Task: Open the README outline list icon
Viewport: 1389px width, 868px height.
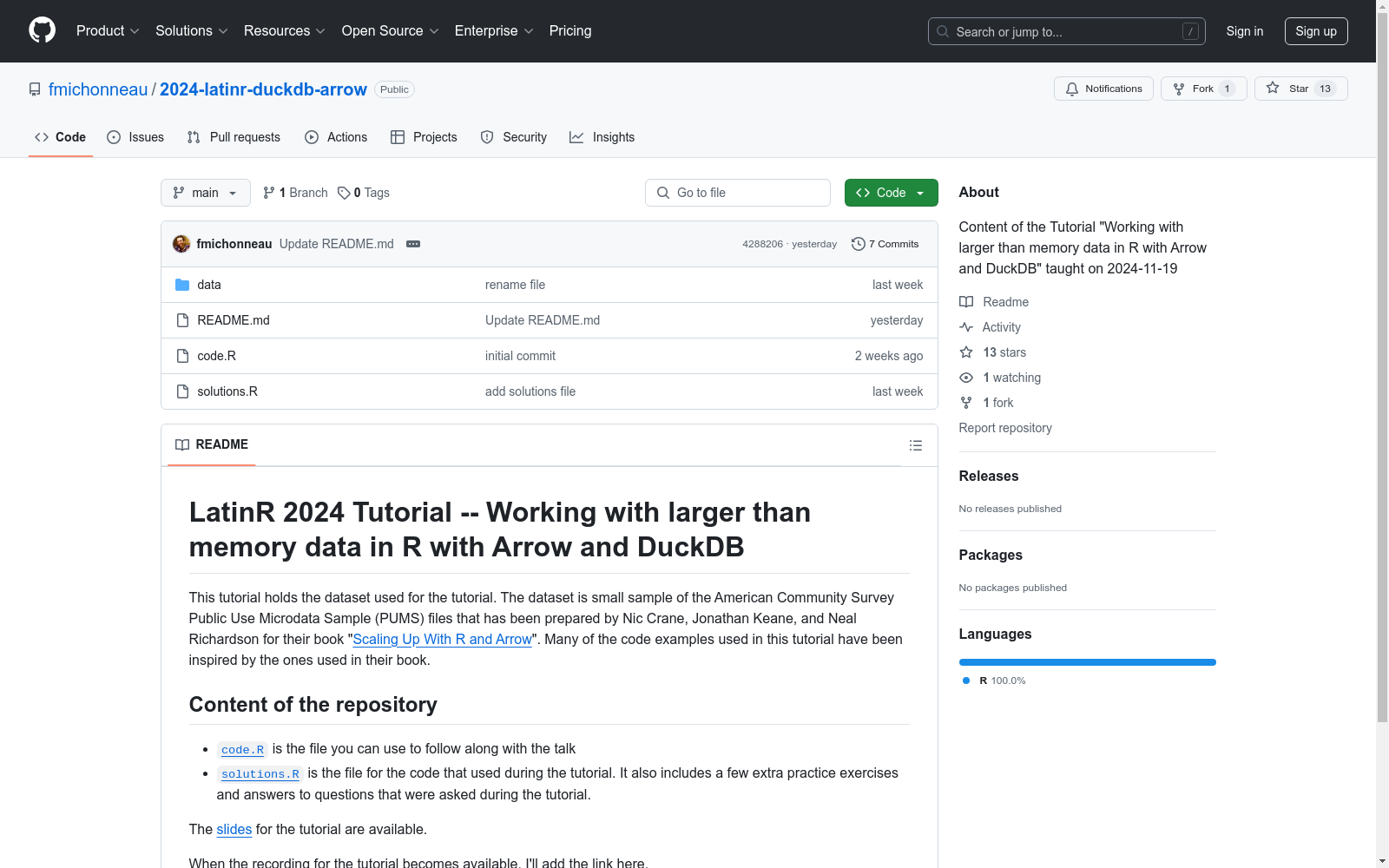Action: [916, 445]
